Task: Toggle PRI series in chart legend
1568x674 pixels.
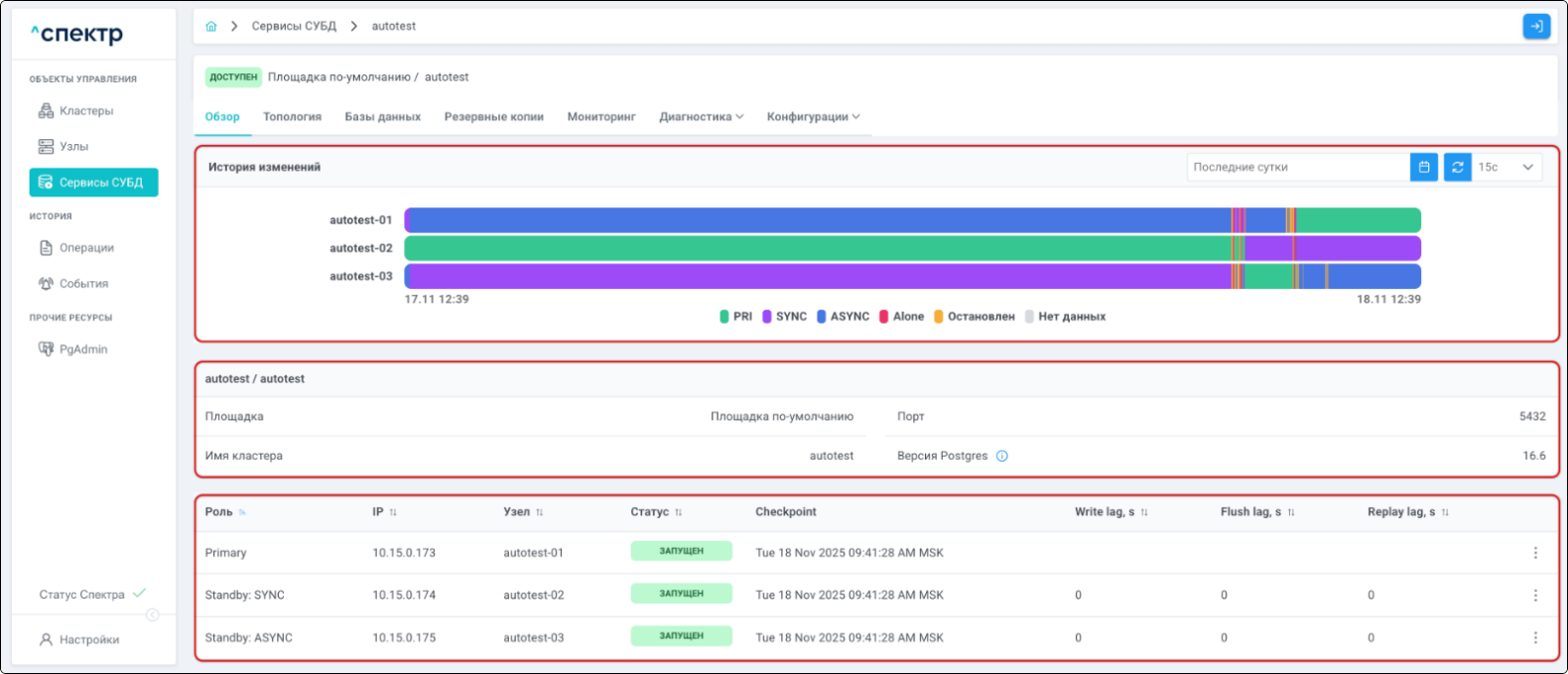Action: coord(735,317)
